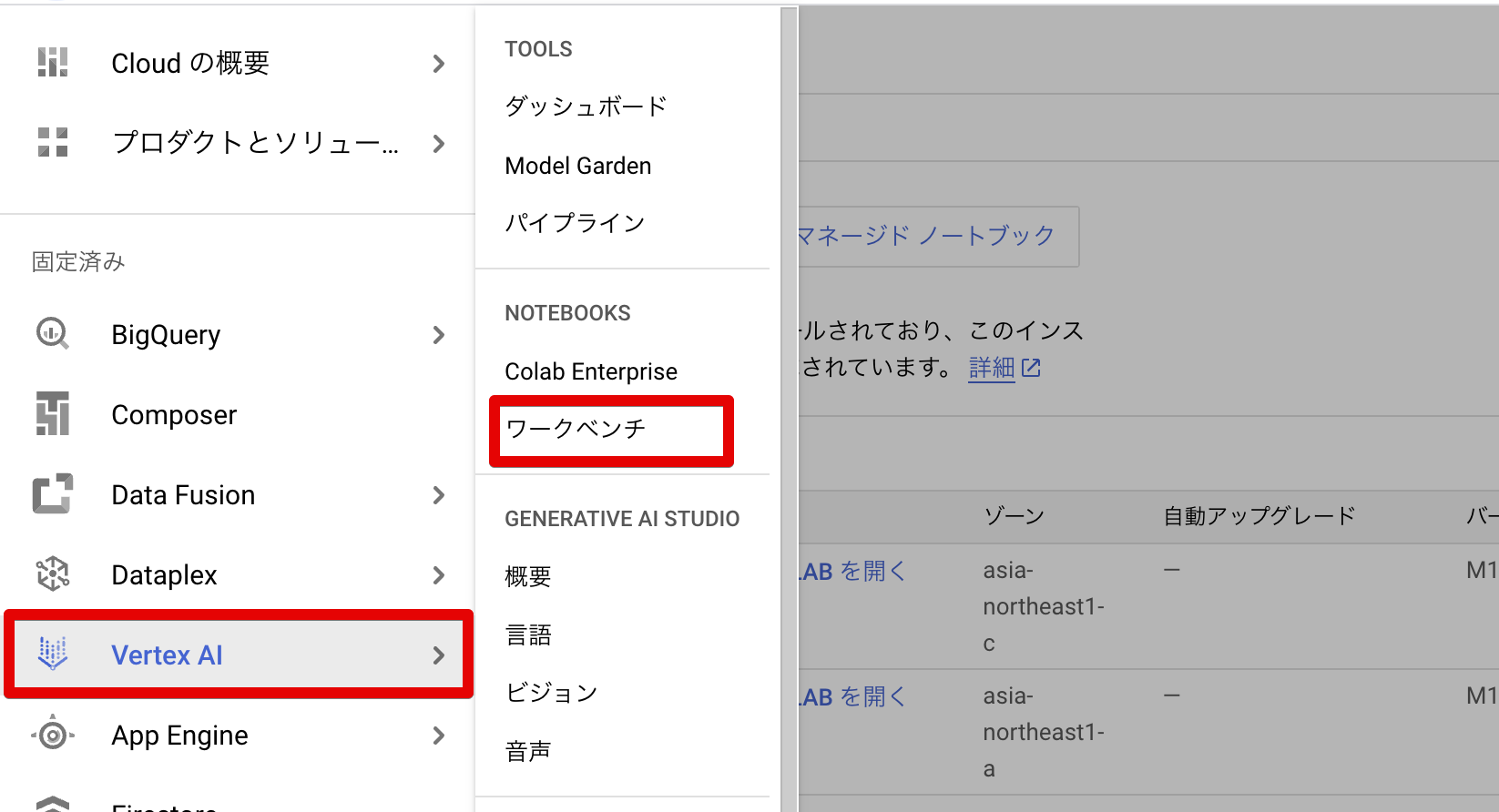Viewport: 1499px width, 812px height.
Task: Click the App Engine icon
Action: point(53,734)
